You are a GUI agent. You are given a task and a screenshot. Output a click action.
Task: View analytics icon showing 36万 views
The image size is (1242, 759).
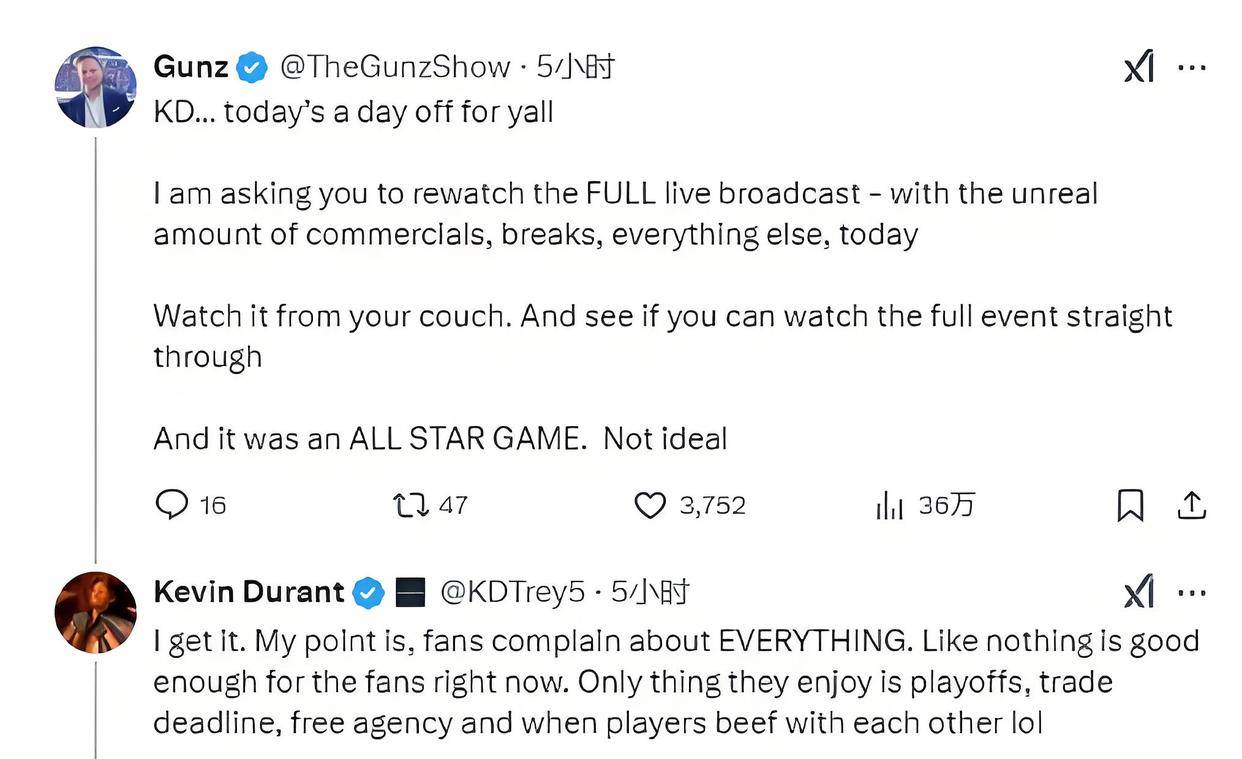(889, 506)
